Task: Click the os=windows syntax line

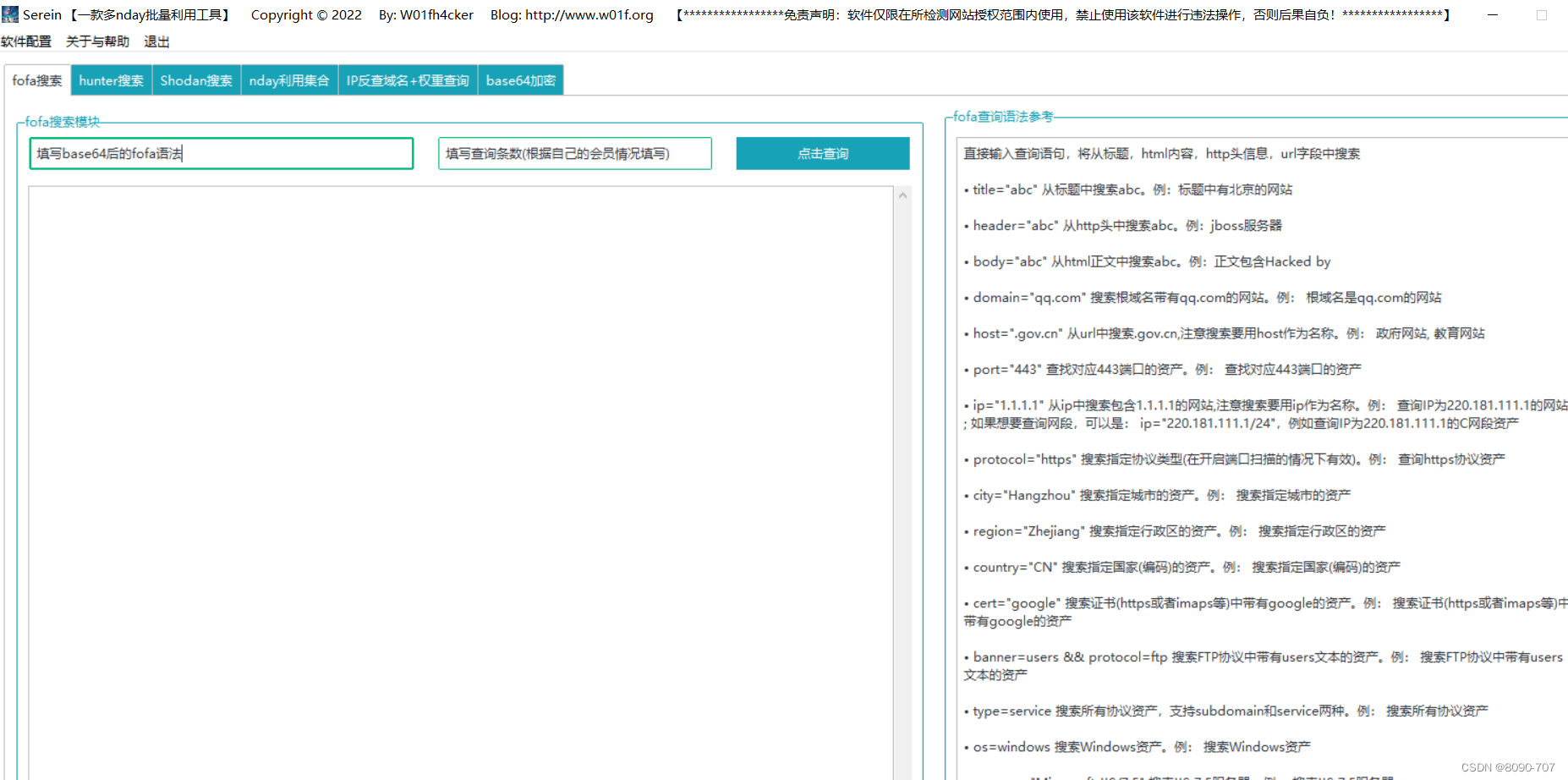Action: coord(1138,747)
